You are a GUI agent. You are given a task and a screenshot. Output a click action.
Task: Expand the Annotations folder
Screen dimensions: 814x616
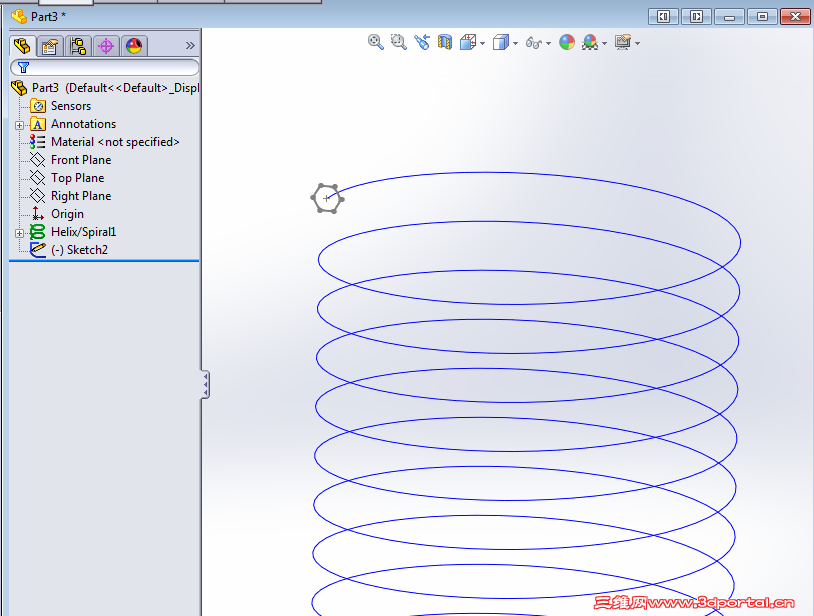pos(19,125)
